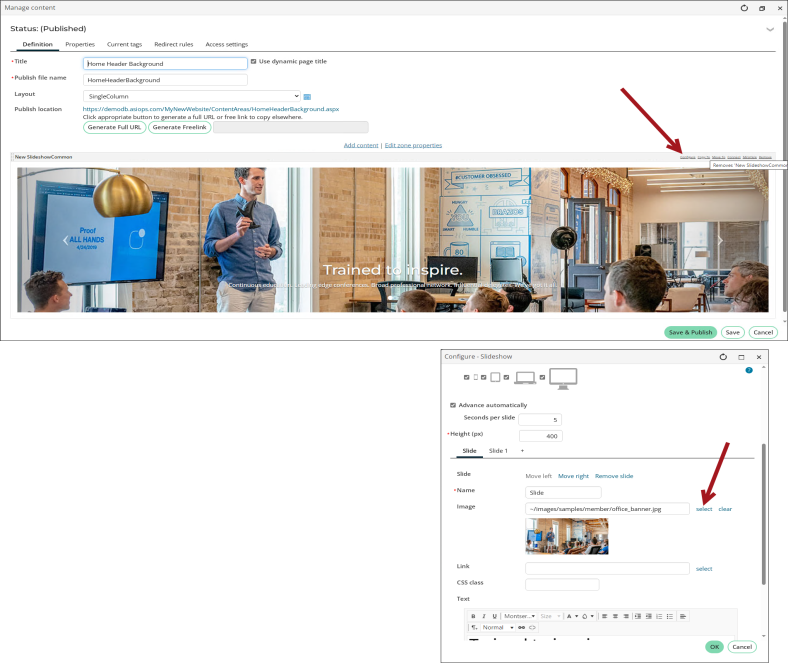Click the paragraph style pilcrow icon
The height and width of the screenshot is (663, 788).
(x=473, y=627)
